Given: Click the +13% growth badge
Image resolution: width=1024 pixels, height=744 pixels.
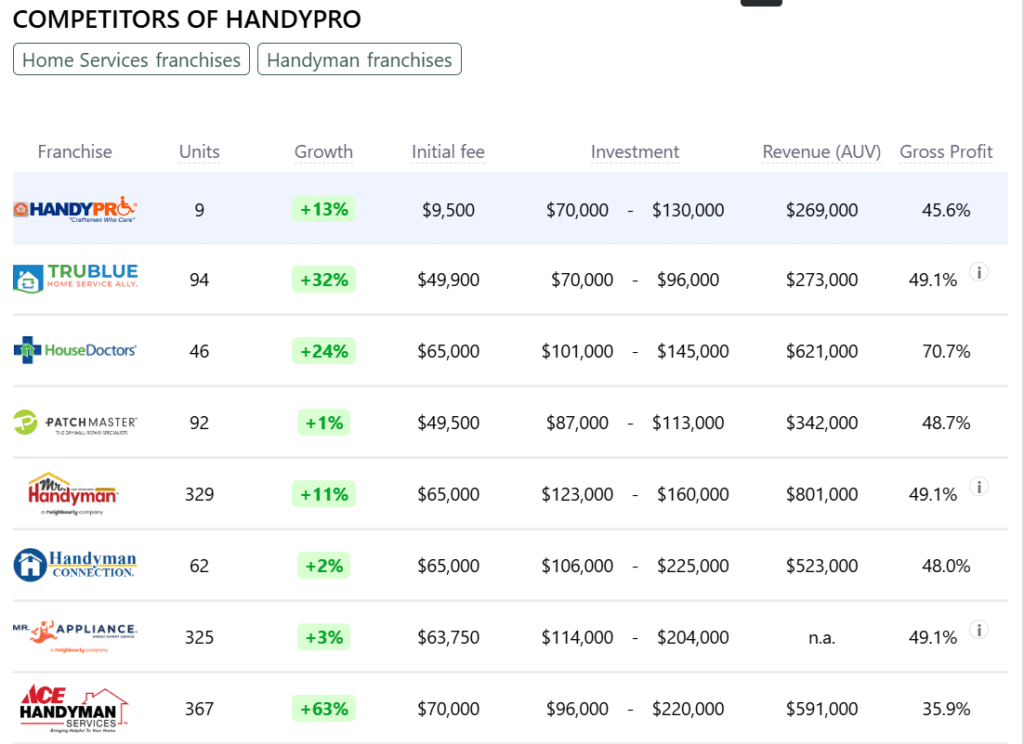Looking at the screenshot, I should pos(324,209).
